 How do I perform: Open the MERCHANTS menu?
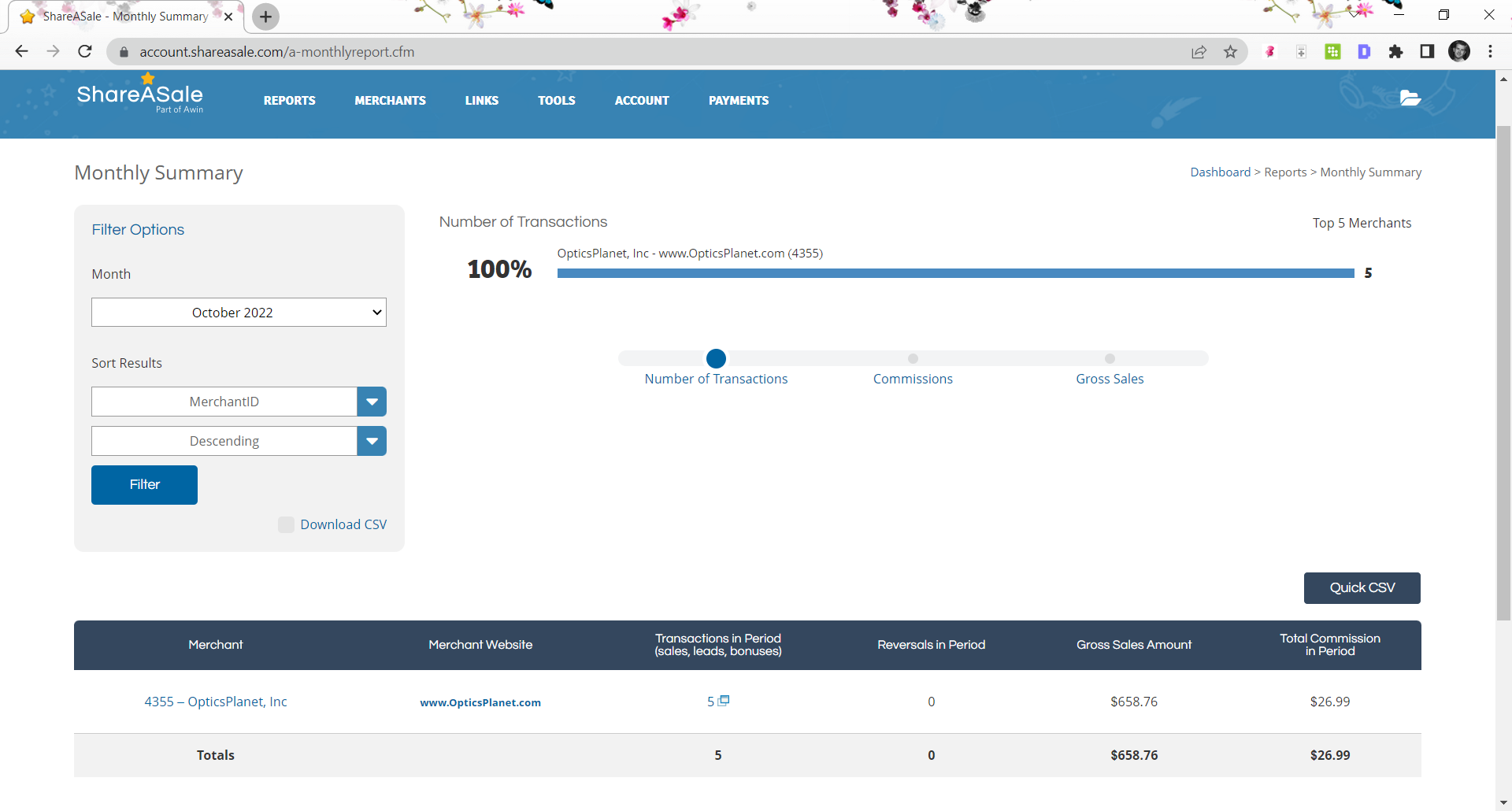390,101
